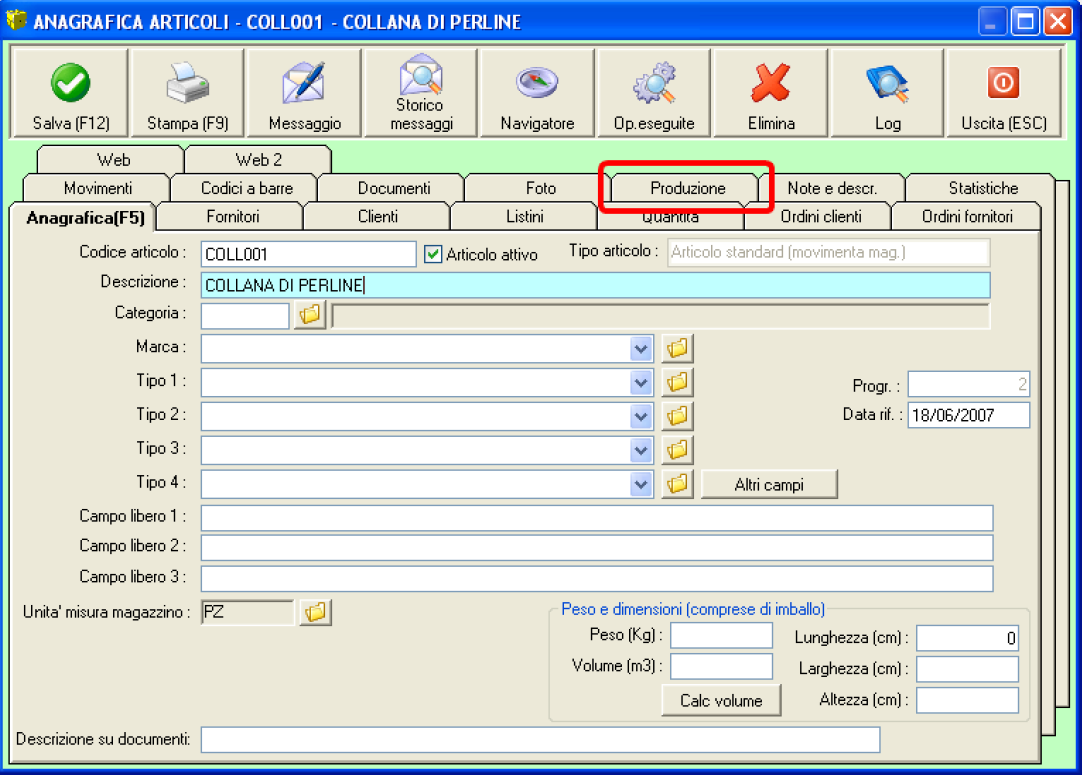1083x776 pixels.
Task: Click the Calc volume button
Action: pyautogui.click(x=721, y=700)
